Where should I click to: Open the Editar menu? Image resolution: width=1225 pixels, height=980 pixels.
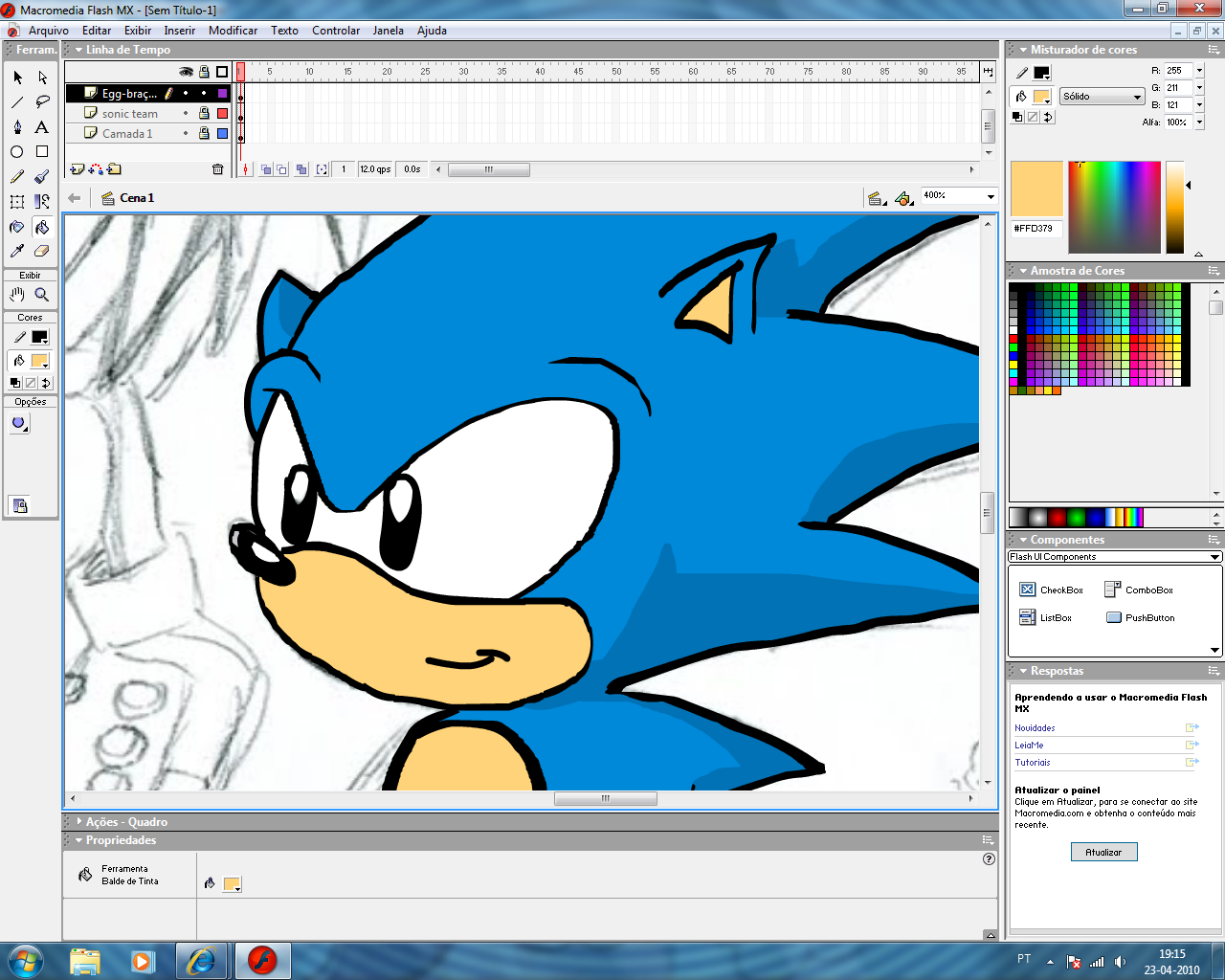click(x=97, y=31)
